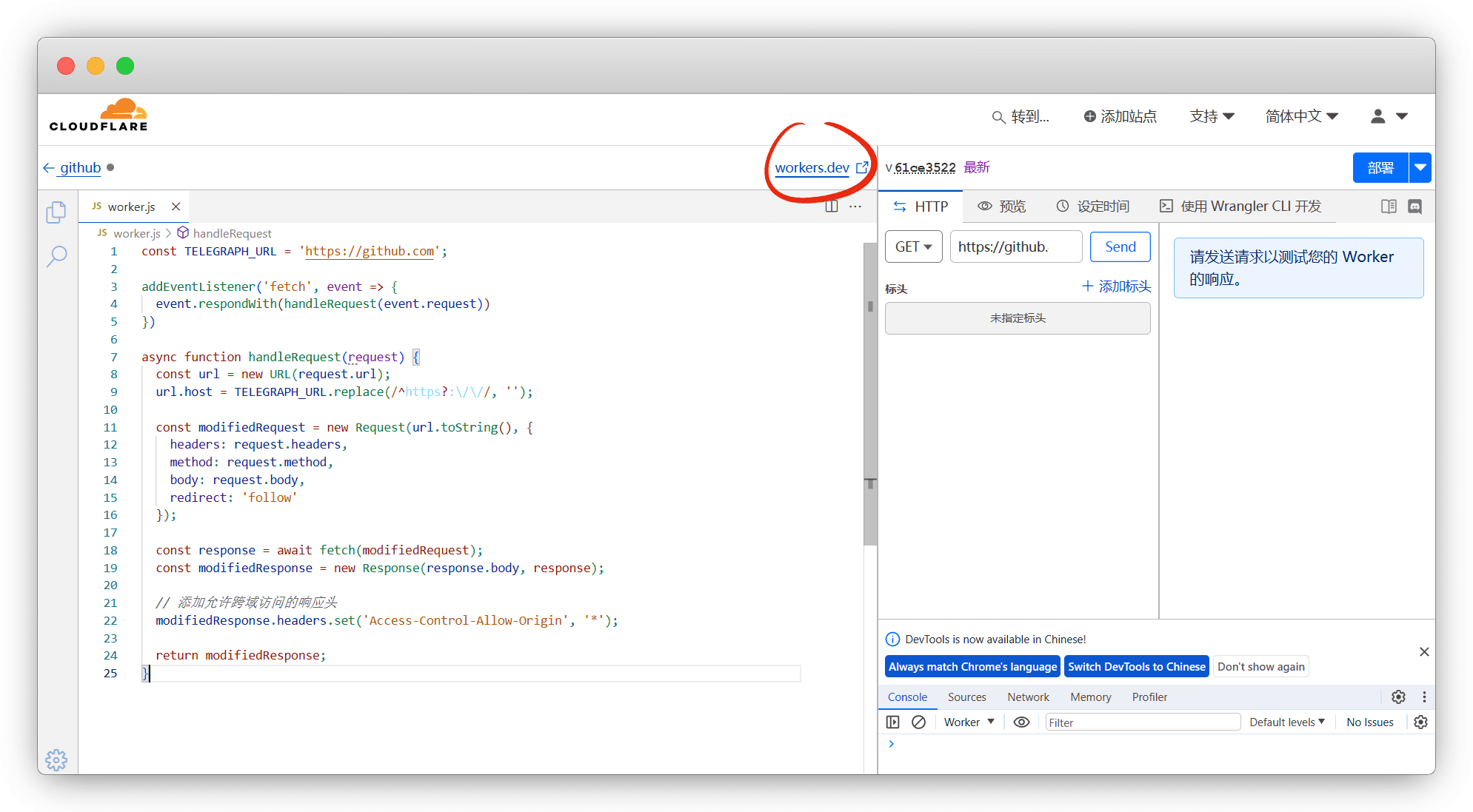This screenshot has width=1473, height=812.
Task: Expand the account dropdown arrow
Action: coord(1402,116)
